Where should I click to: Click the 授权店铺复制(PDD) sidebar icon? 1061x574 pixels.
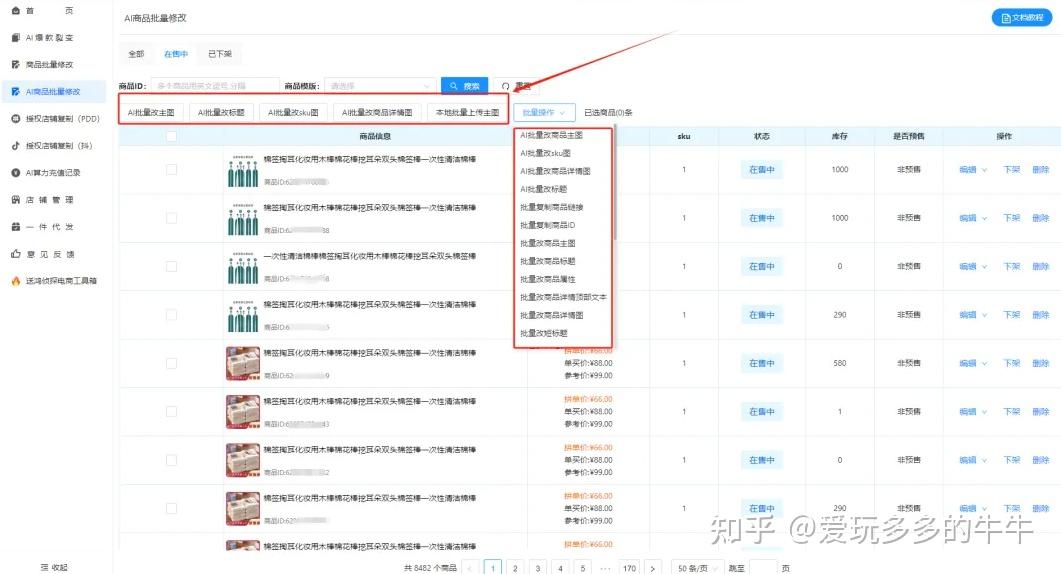pyautogui.click(x=15, y=118)
